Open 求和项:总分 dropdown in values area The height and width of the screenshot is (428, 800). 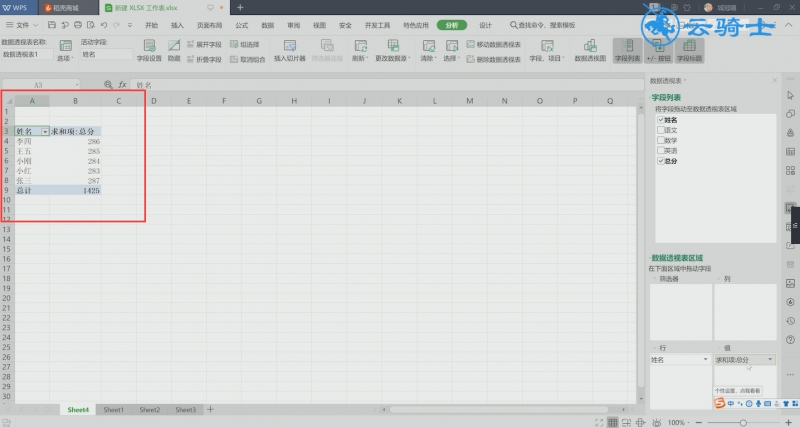click(770, 360)
